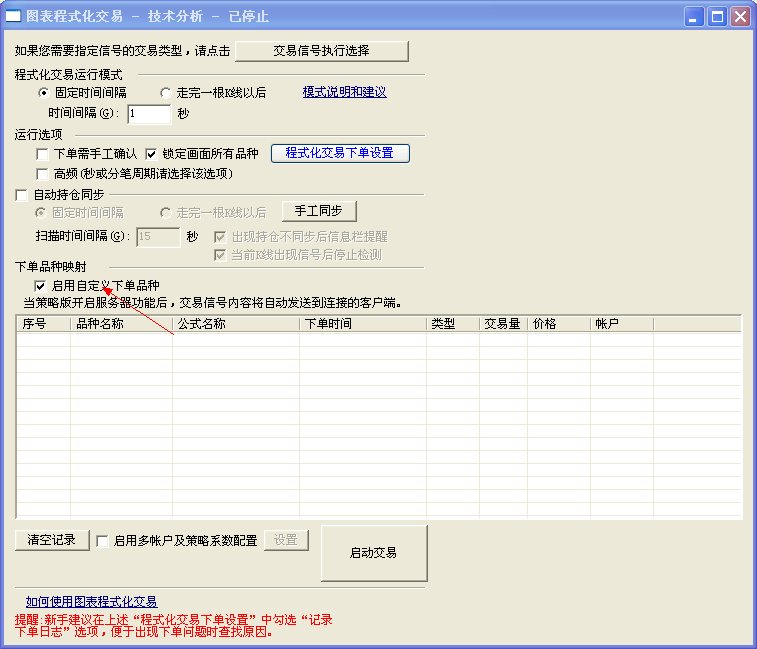
Task: Sort by 公式名称 column header
Action: click(x=236, y=324)
